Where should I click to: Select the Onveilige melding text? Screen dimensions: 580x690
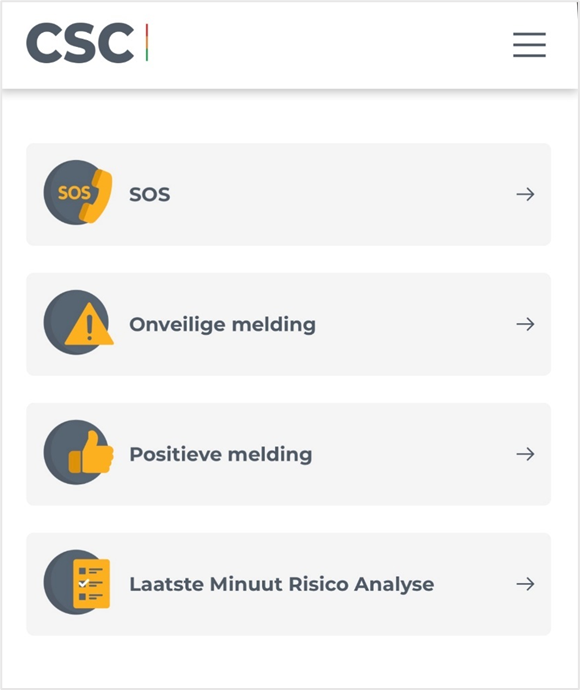coord(222,325)
